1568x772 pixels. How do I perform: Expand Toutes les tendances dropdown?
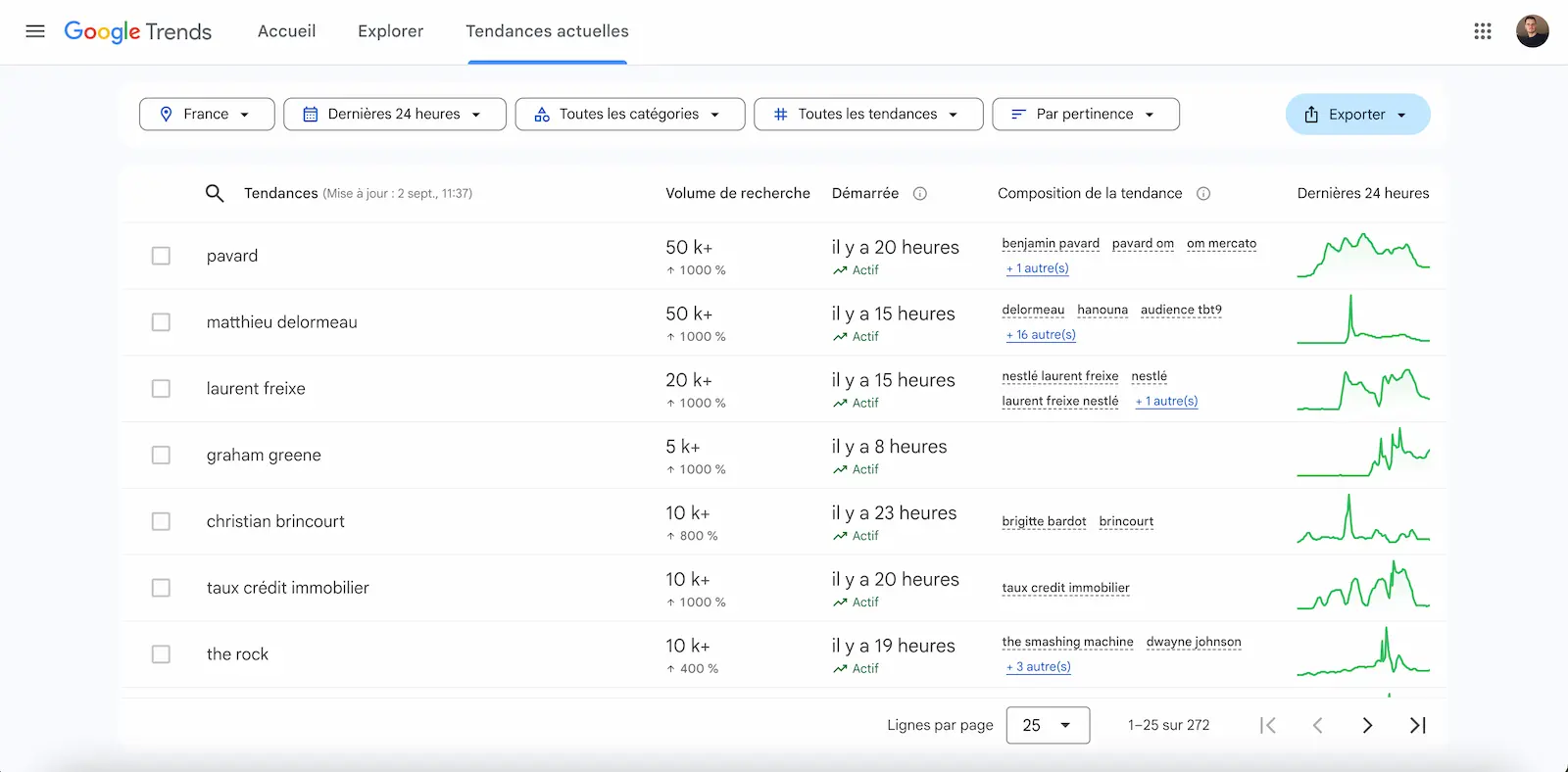868,115
